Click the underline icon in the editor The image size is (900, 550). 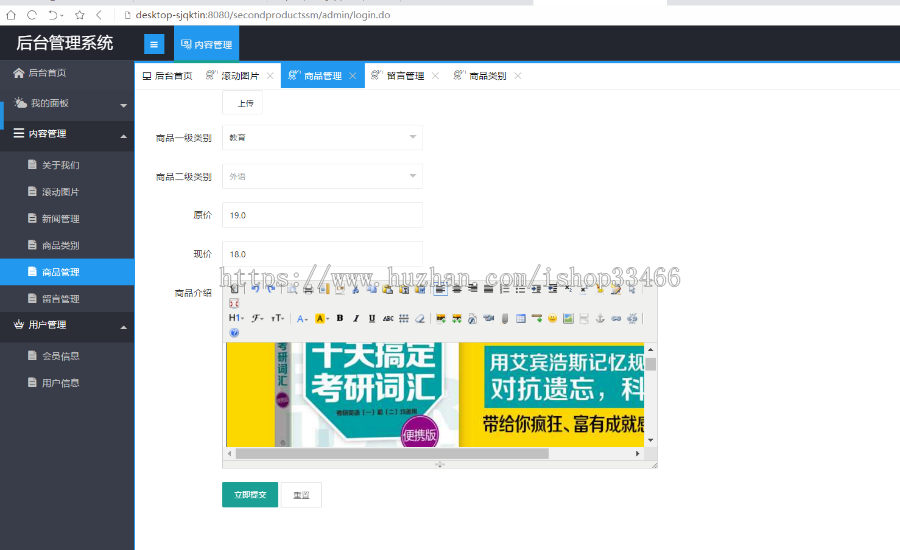(372, 318)
